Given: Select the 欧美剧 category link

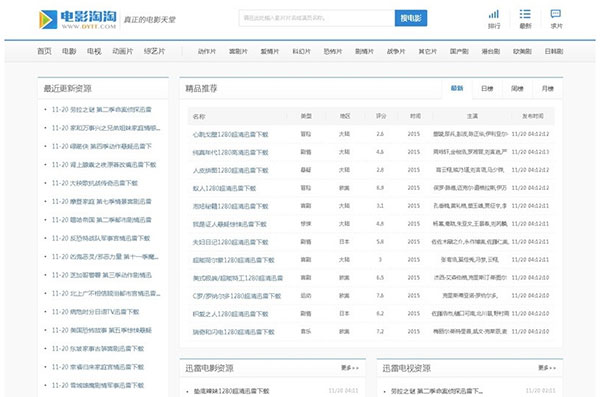Looking at the screenshot, I should pos(522,51).
